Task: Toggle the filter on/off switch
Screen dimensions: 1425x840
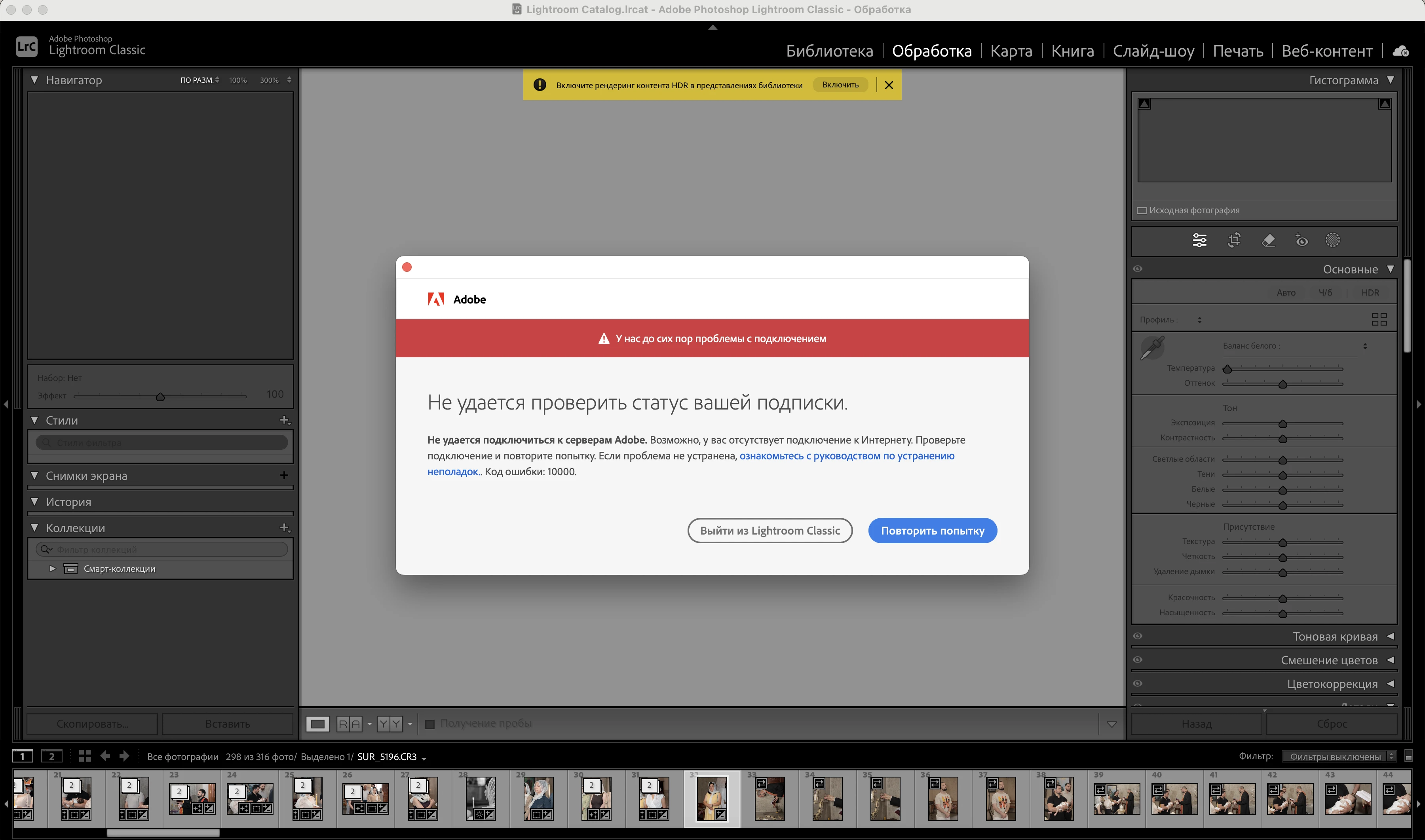Action: [1409, 756]
